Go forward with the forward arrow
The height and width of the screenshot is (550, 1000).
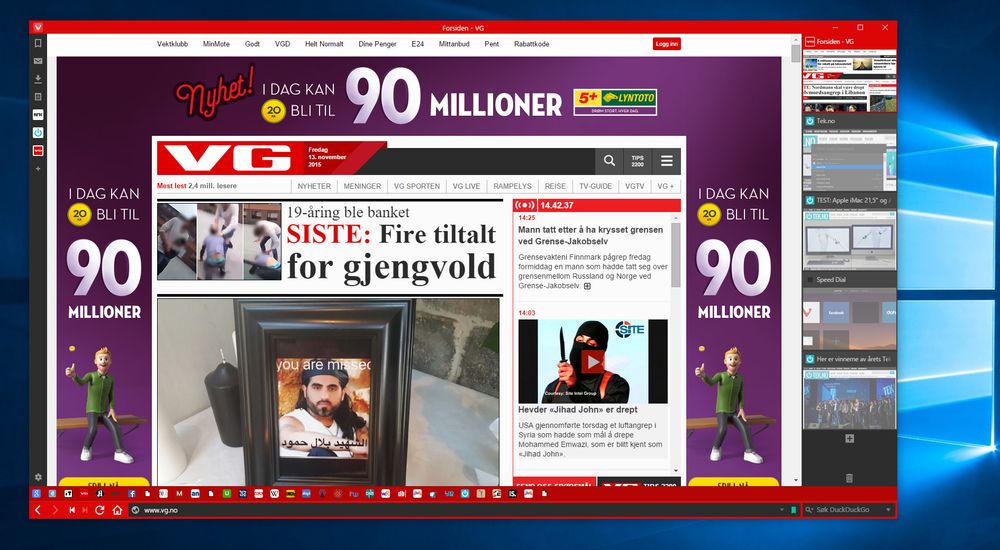[55, 510]
